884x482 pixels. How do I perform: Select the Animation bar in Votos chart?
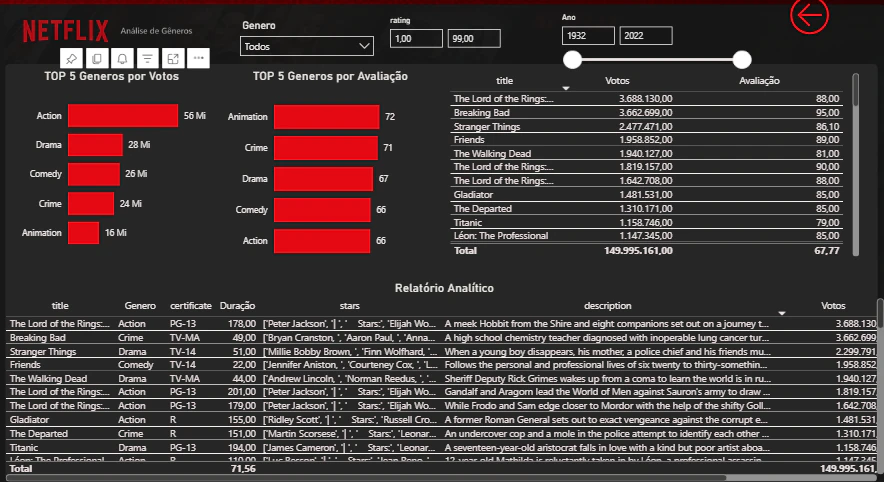click(83, 233)
